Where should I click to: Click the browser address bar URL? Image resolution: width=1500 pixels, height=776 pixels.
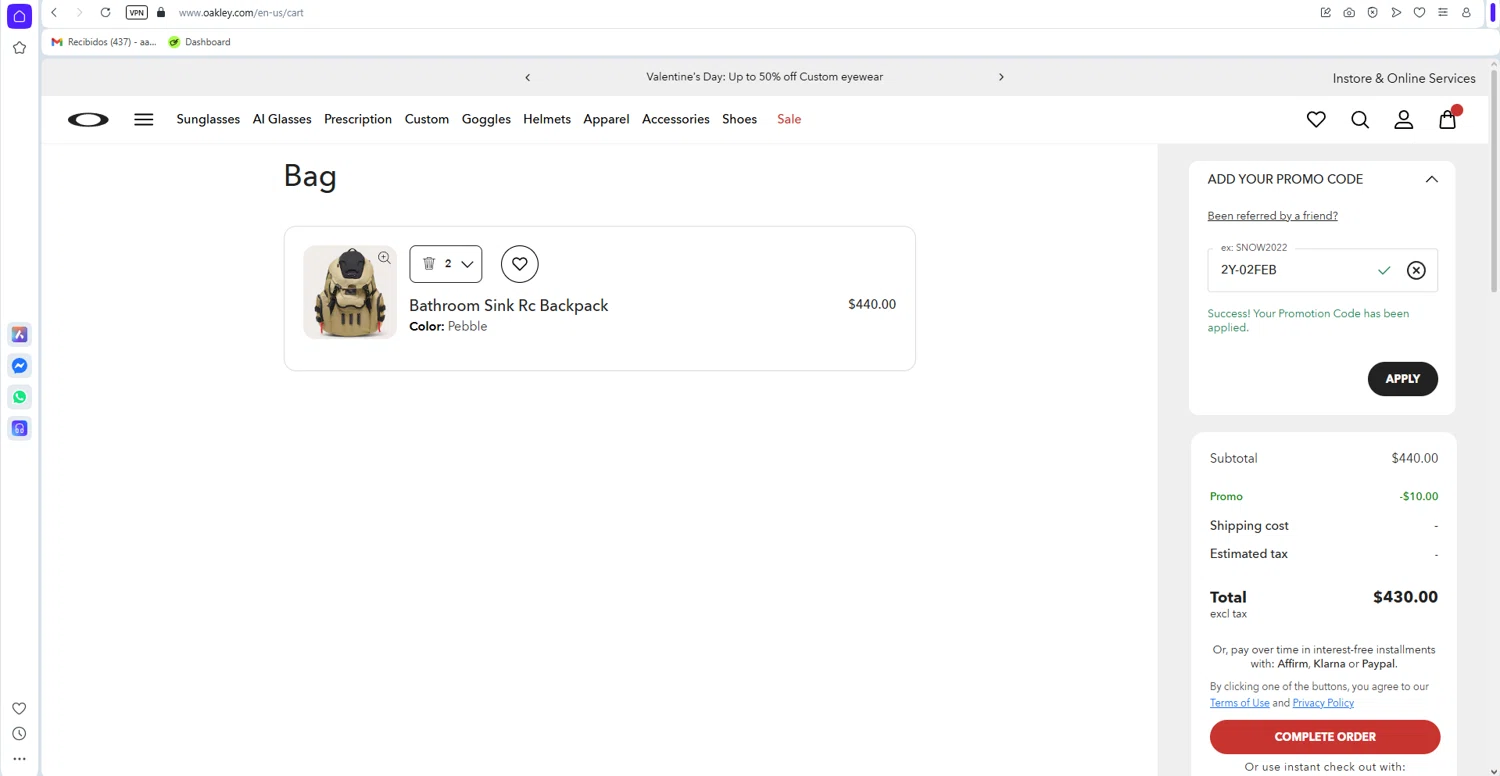pos(241,12)
